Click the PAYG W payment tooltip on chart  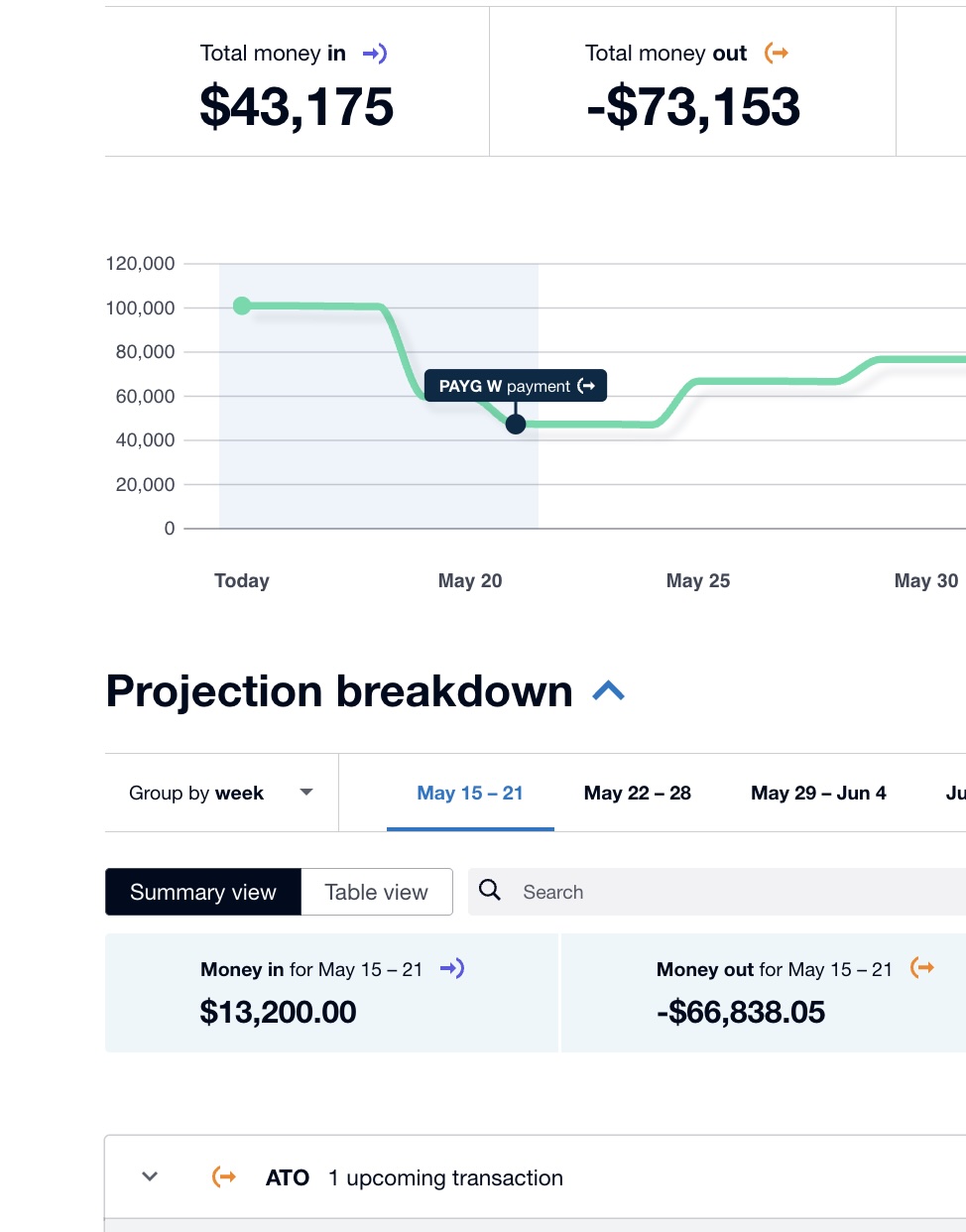pyautogui.click(x=516, y=386)
